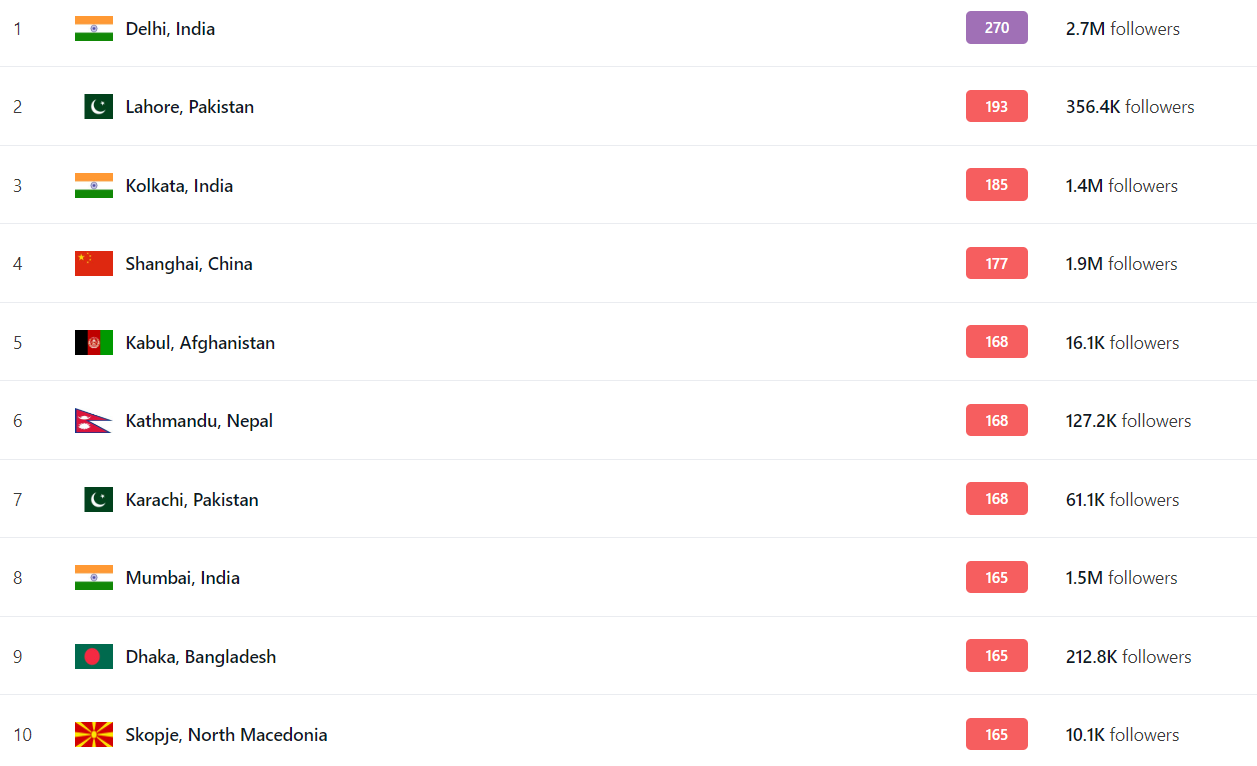Open the Kolkata, India ranking entry
Image resolution: width=1257 pixels, height=766 pixels.
point(179,186)
